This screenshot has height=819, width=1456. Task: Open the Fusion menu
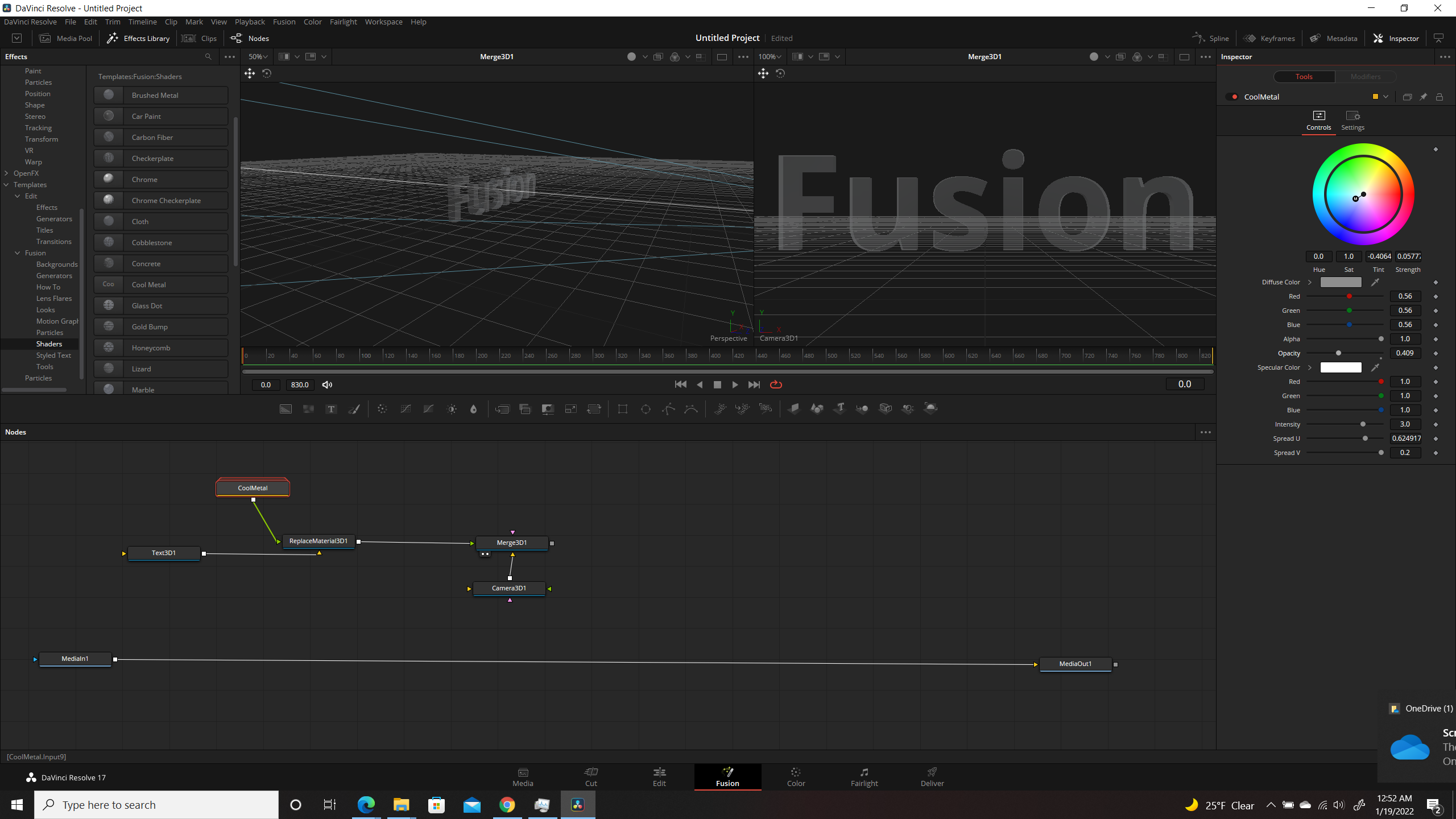click(284, 22)
